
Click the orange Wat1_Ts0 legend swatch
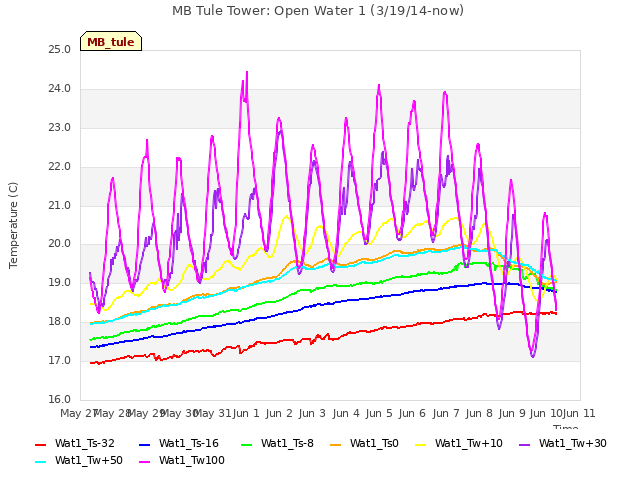336,445
